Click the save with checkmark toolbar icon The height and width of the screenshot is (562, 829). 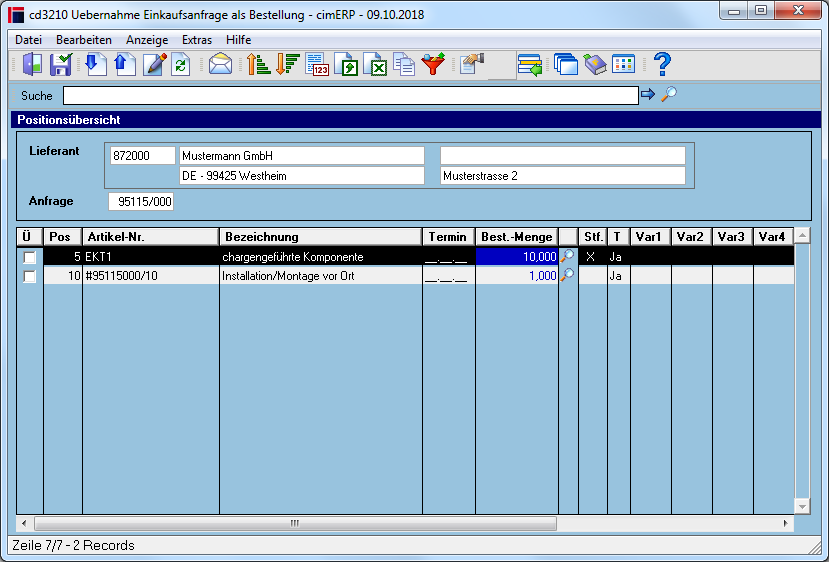61,65
